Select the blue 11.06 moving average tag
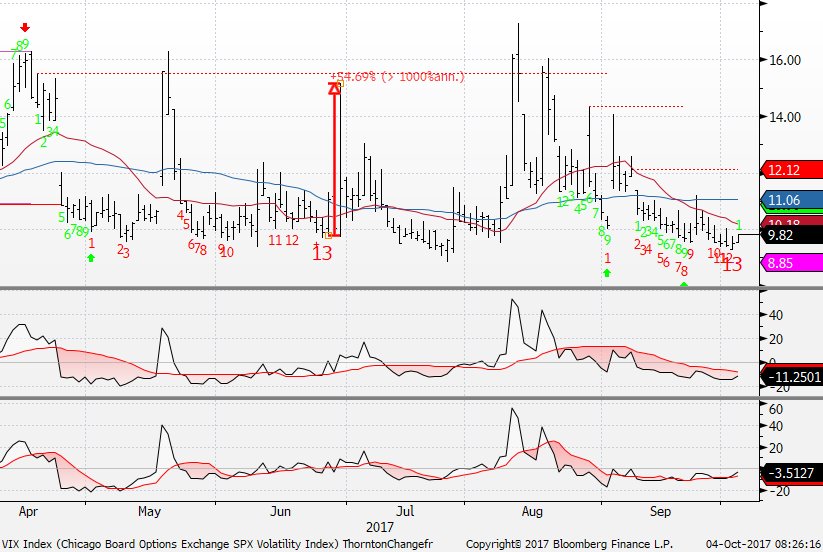The height and width of the screenshot is (552, 823). pyautogui.click(x=792, y=200)
